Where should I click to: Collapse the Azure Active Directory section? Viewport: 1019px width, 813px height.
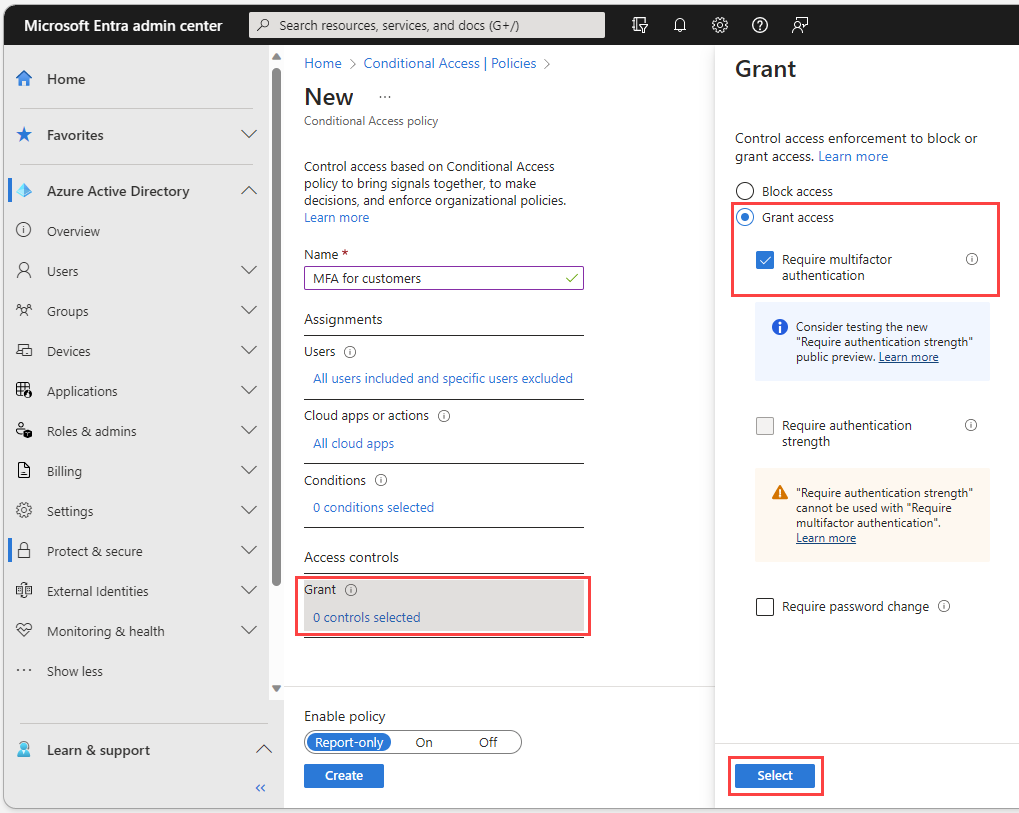[x=249, y=191]
